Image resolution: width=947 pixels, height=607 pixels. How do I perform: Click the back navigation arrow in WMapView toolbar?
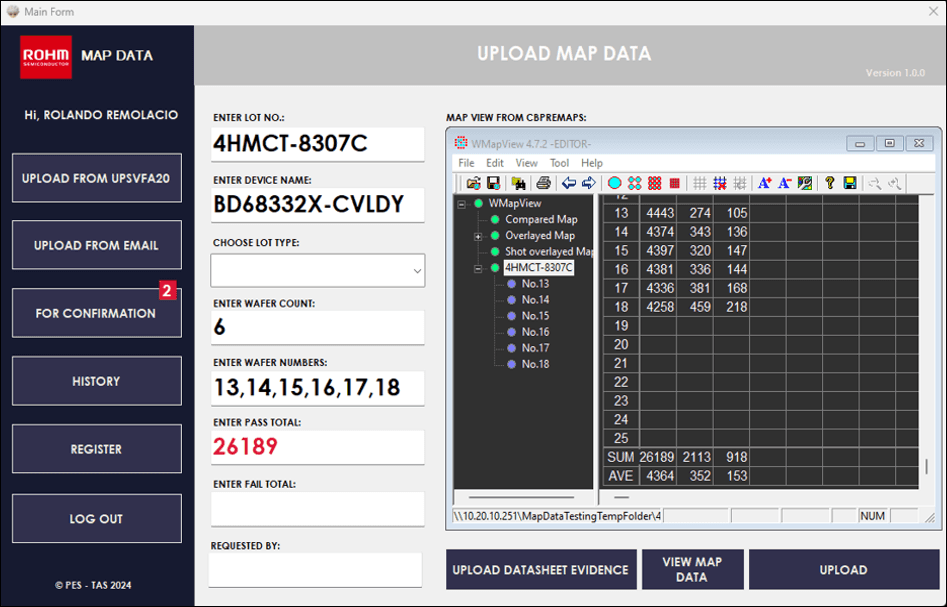tap(569, 184)
